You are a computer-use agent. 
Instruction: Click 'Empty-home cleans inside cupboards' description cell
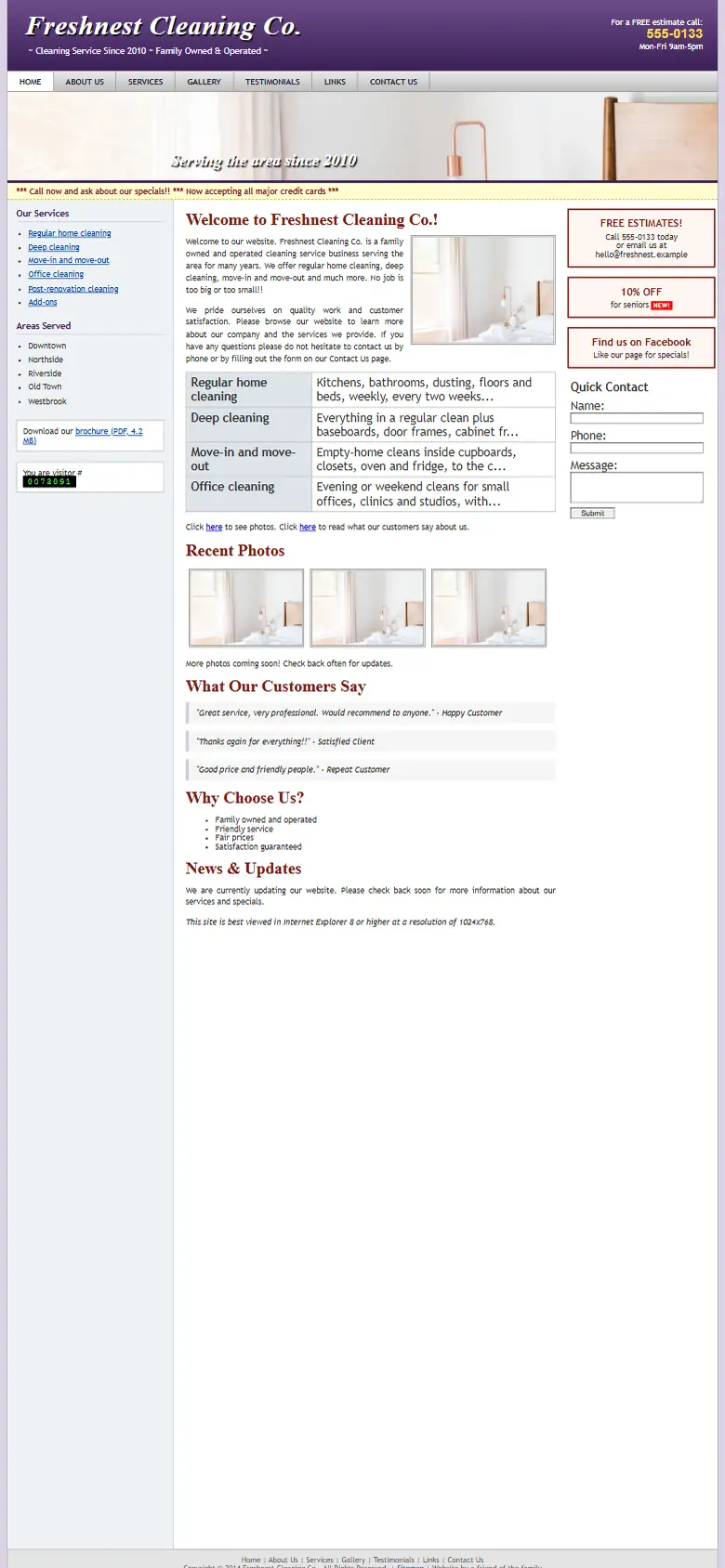(x=434, y=459)
